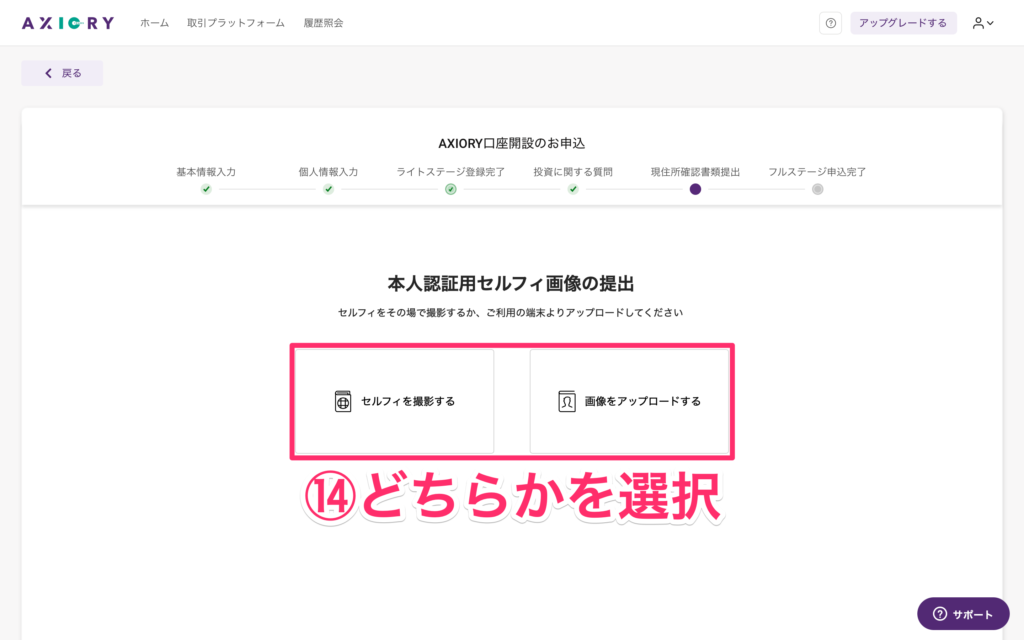1024x640 pixels.
Task: Click the アップグレードする button
Action: coord(903,23)
